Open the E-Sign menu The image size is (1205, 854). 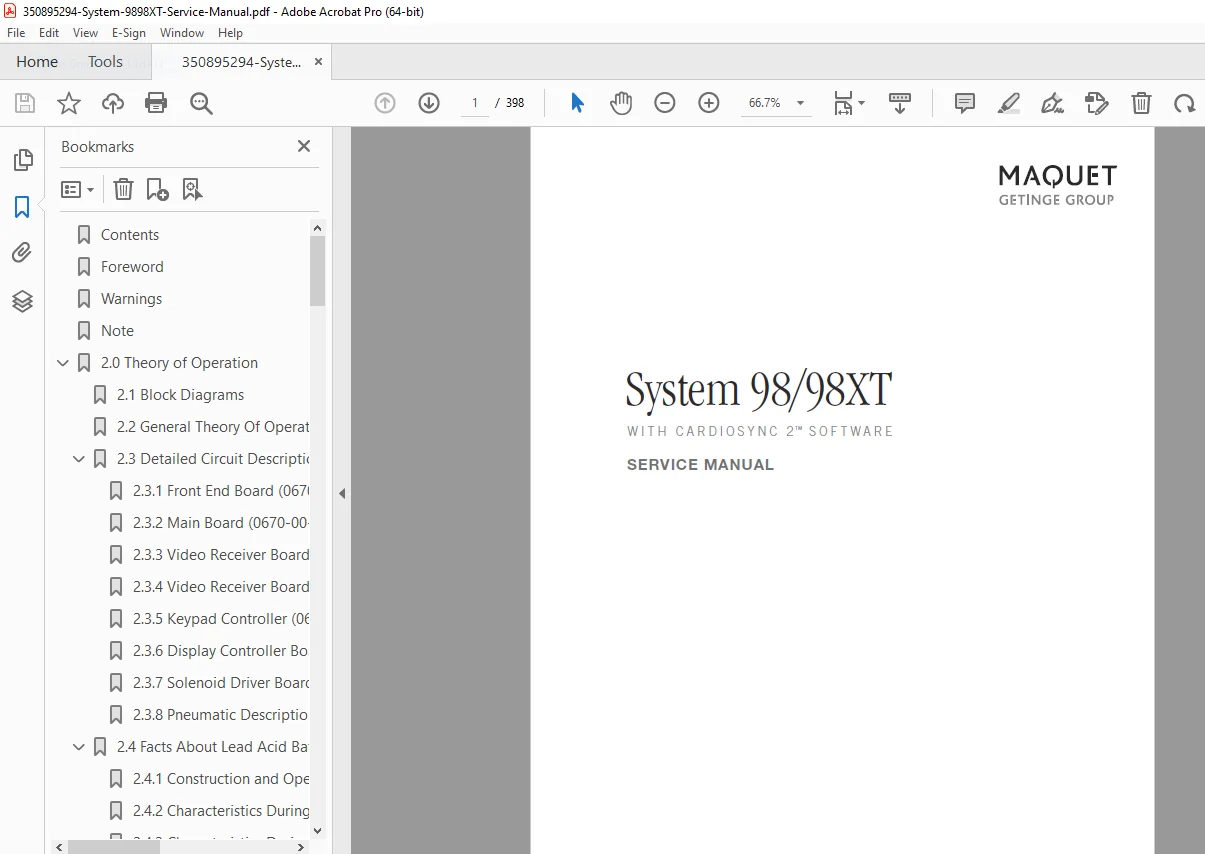[129, 33]
